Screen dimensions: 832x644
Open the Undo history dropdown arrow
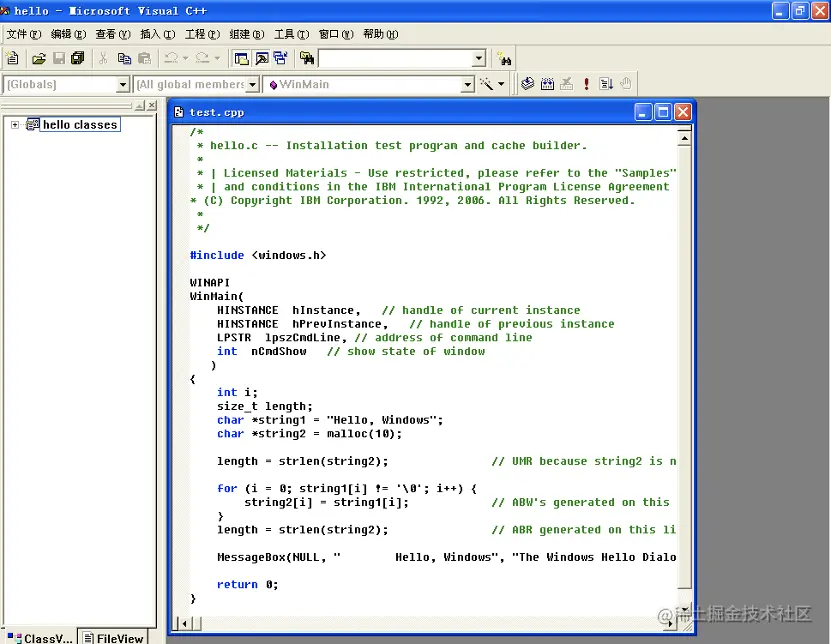(x=185, y=58)
